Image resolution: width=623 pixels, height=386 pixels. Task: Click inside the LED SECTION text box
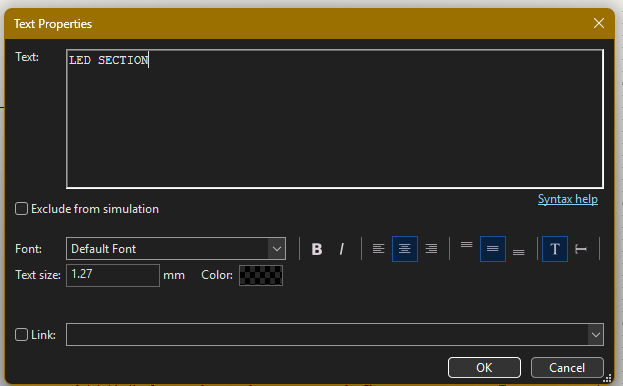[335, 119]
